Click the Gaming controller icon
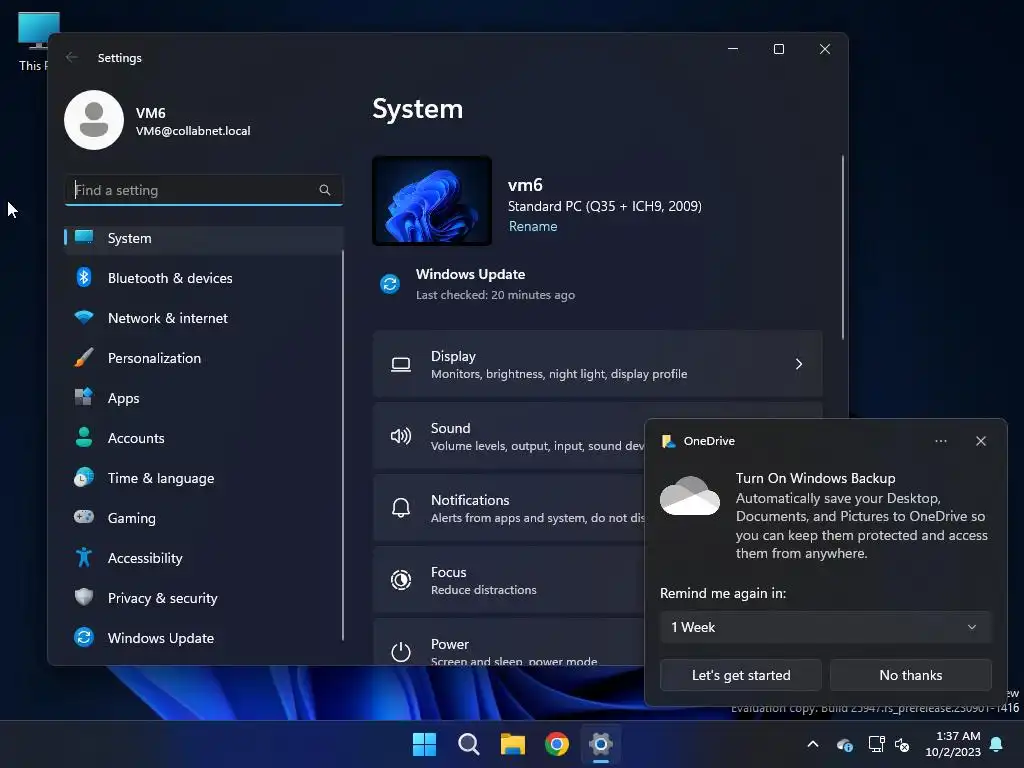Viewport: 1024px width, 768px height. point(84,517)
